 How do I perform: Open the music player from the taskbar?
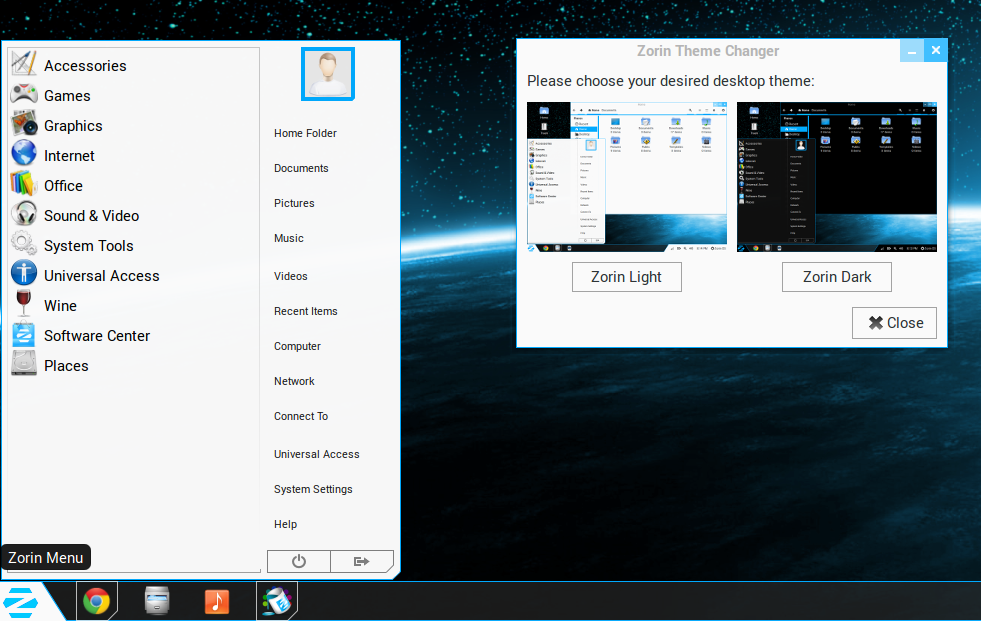tap(217, 600)
